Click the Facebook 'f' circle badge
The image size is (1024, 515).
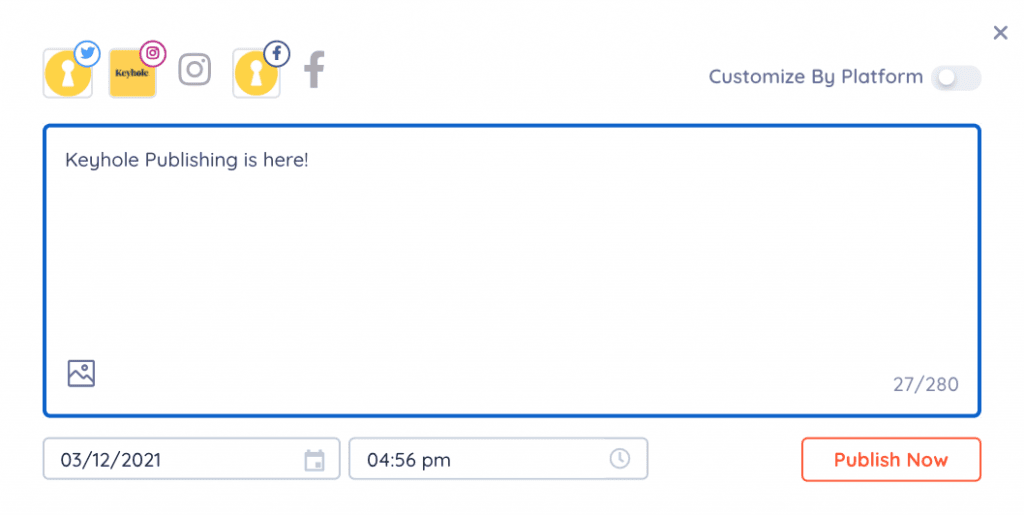(x=277, y=54)
